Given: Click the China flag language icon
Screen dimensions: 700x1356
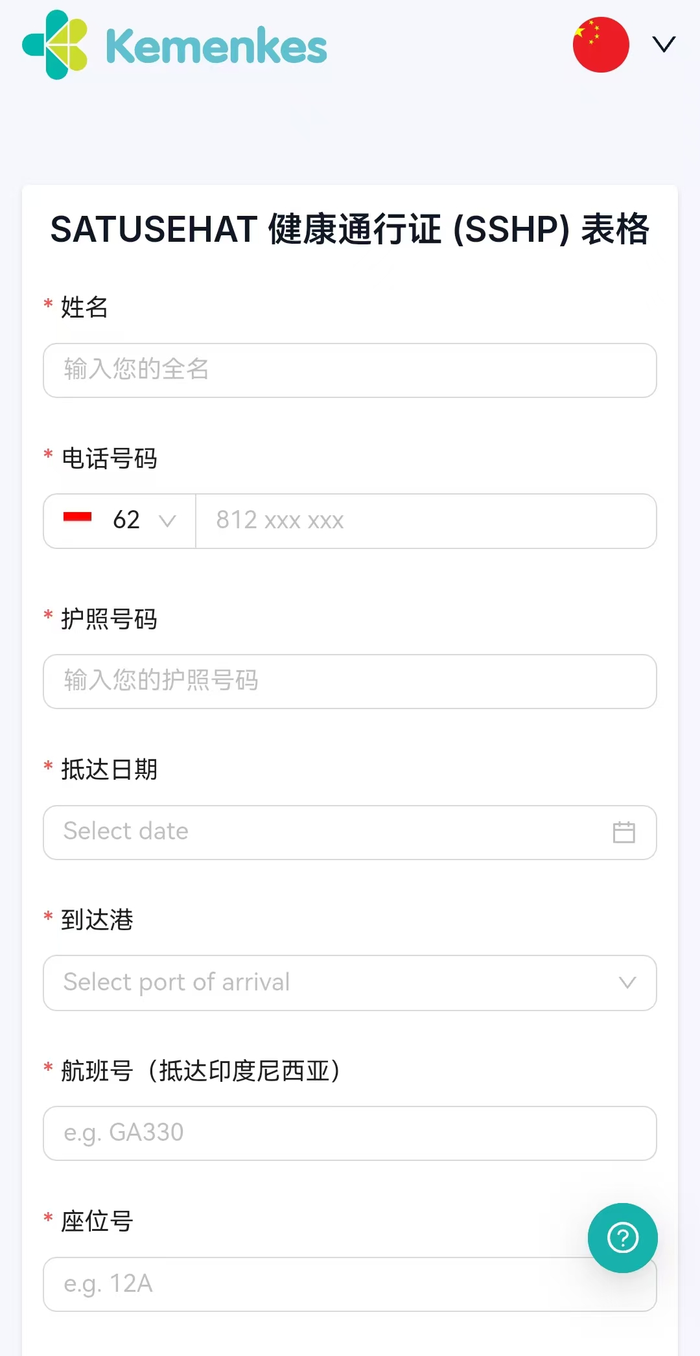Looking at the screenshot, I should click(600, 45).
